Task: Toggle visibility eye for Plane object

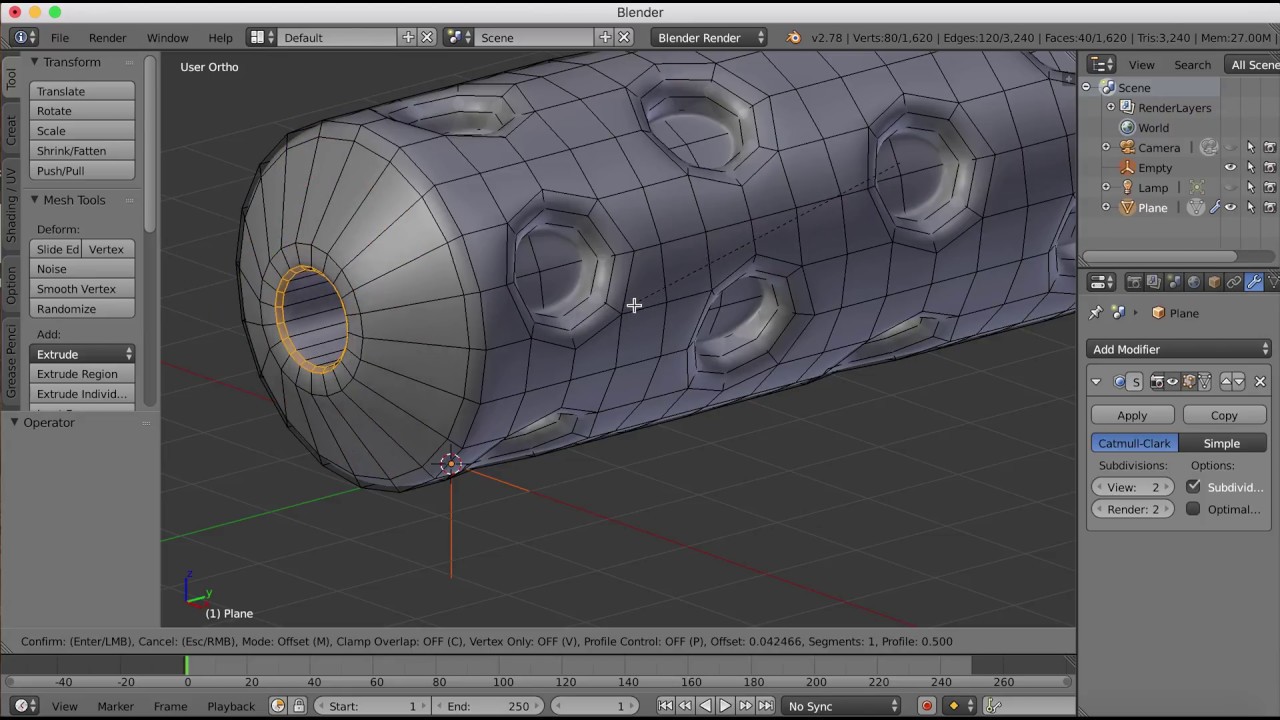Action: tap(1231, 208)
